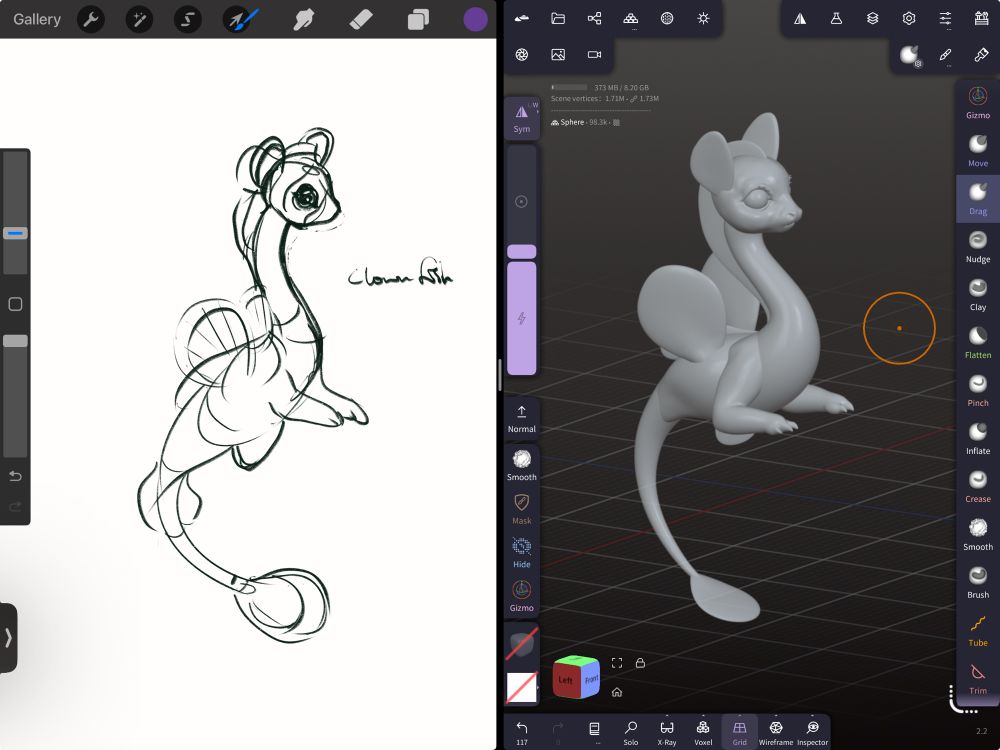Open the Voxel remesh options
The height and width of the screenshot is (750, 1000).
pyautogui.click(x=703, y=732)
